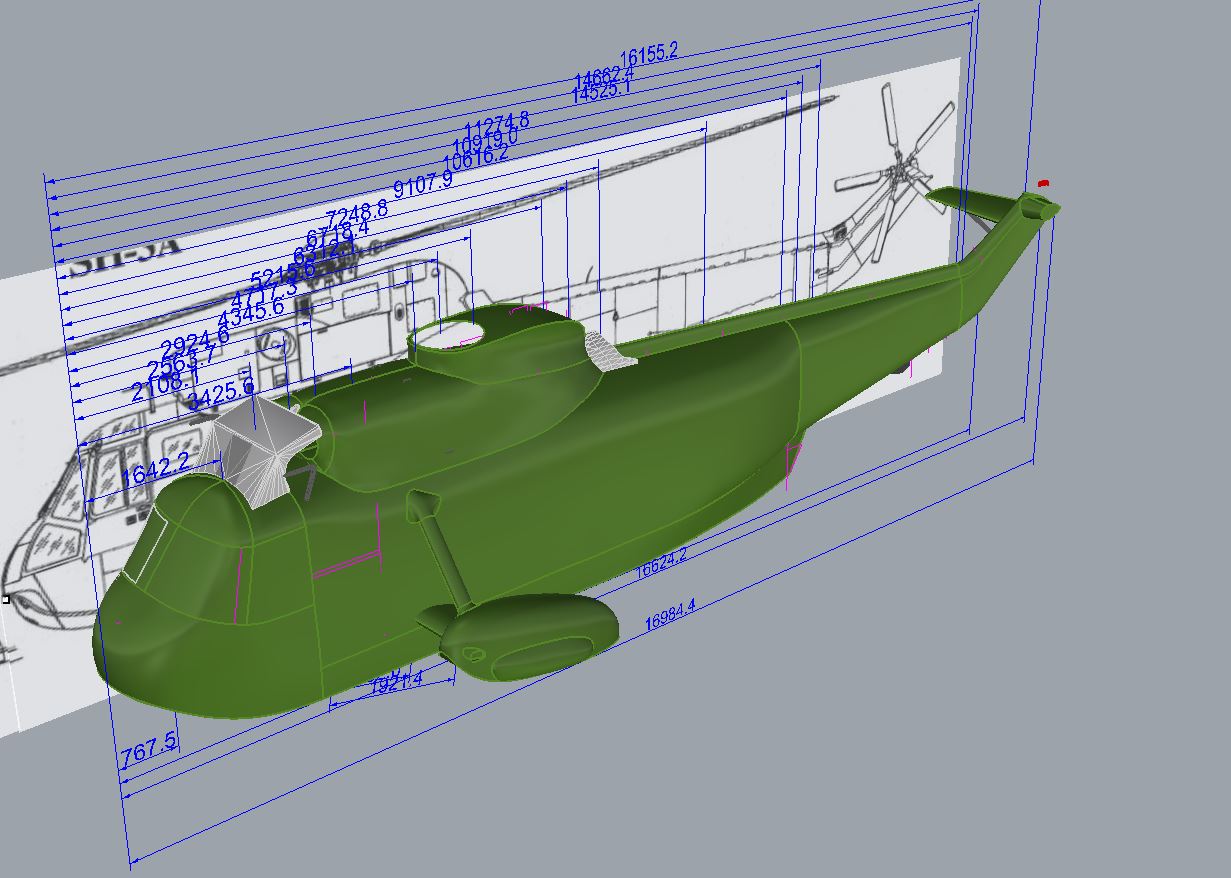Screen dimensions: 1231x878
Task: Select the 16155.2 dimension label
Action: pyautogui.click(x=649, y=55)
